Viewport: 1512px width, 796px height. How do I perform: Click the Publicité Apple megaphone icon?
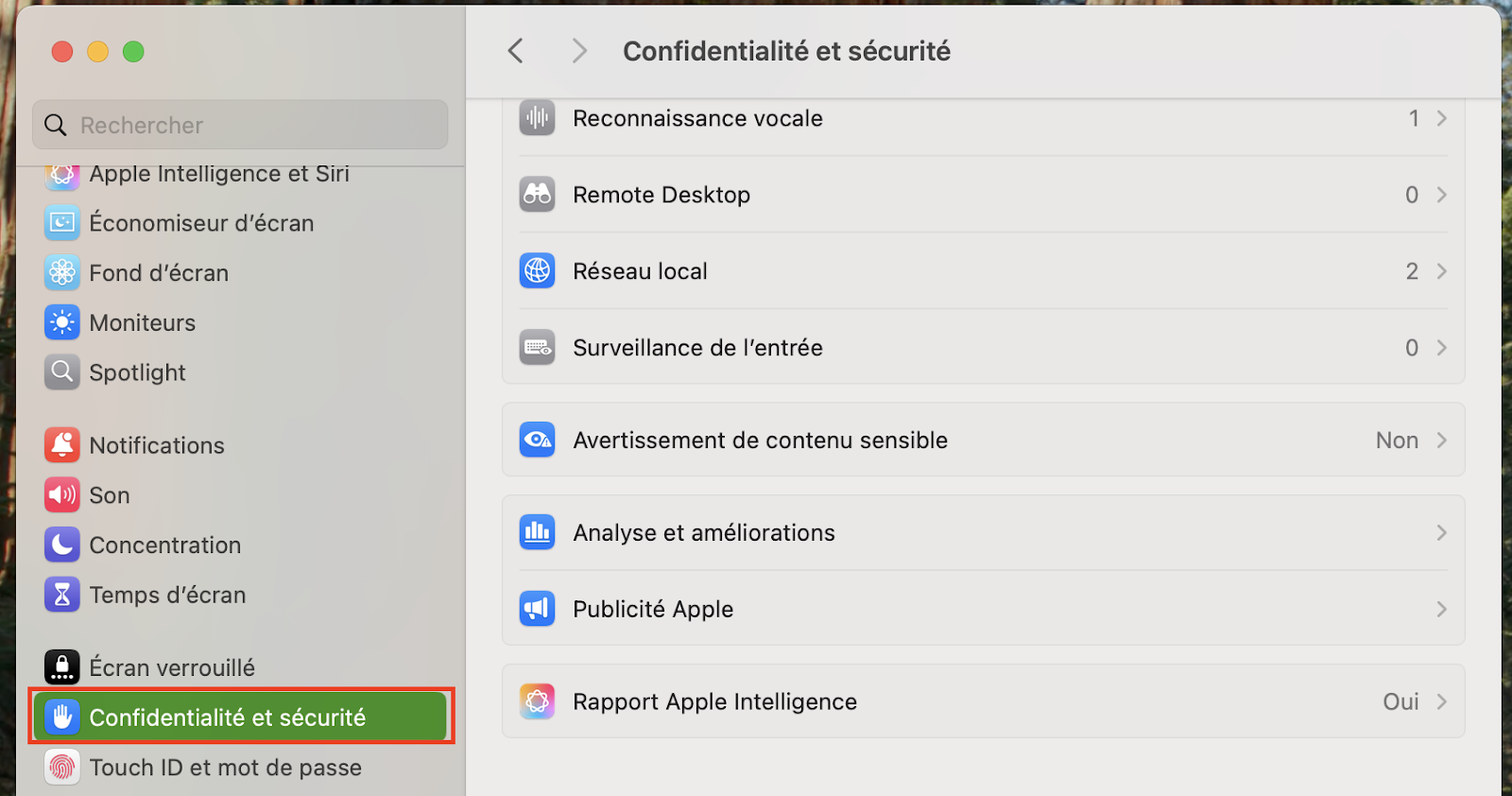click(537, 609)
